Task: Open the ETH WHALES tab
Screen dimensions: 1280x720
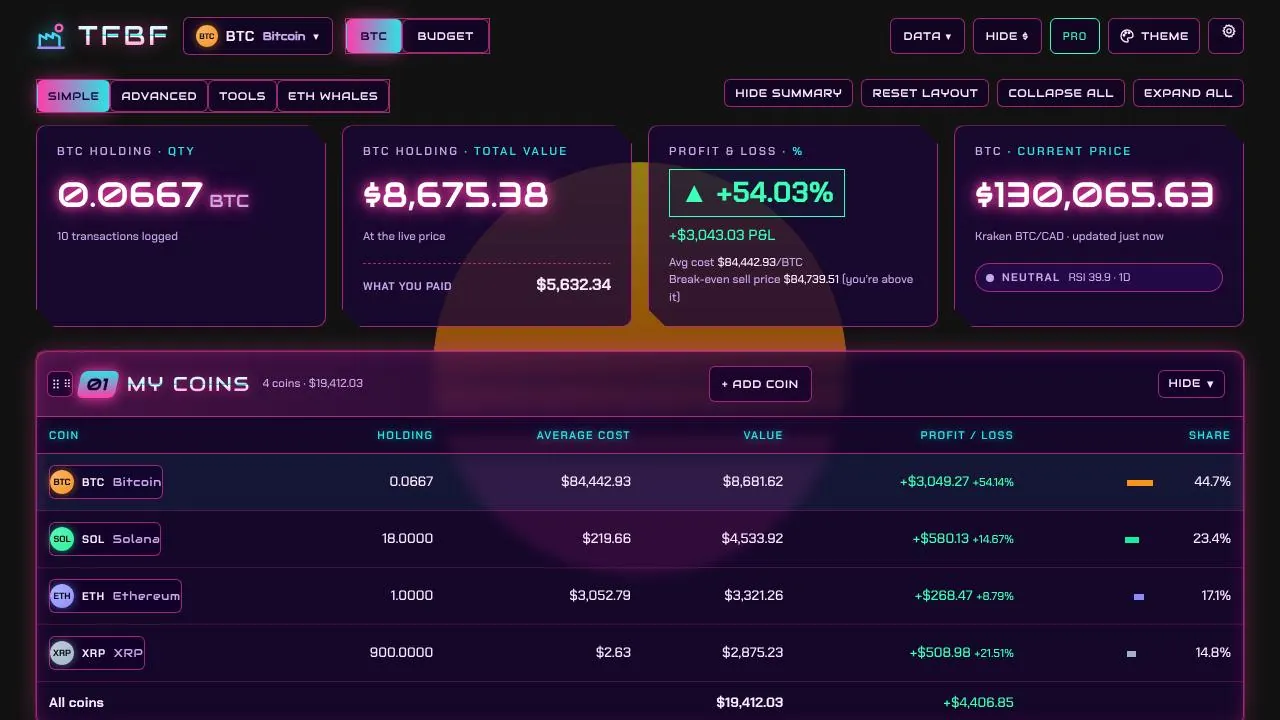Action: 333,96
